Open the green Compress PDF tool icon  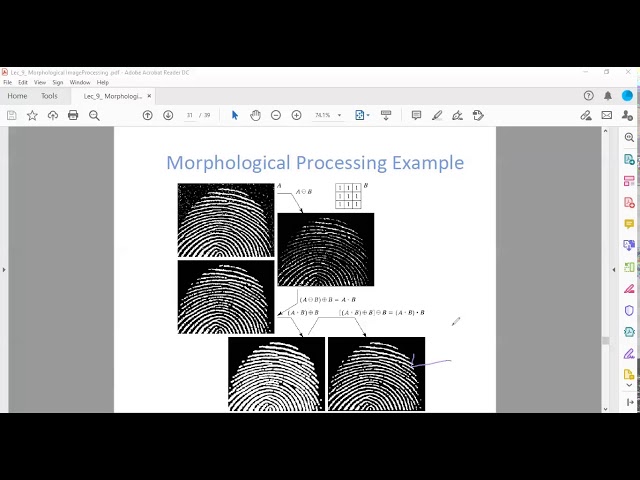629,267
